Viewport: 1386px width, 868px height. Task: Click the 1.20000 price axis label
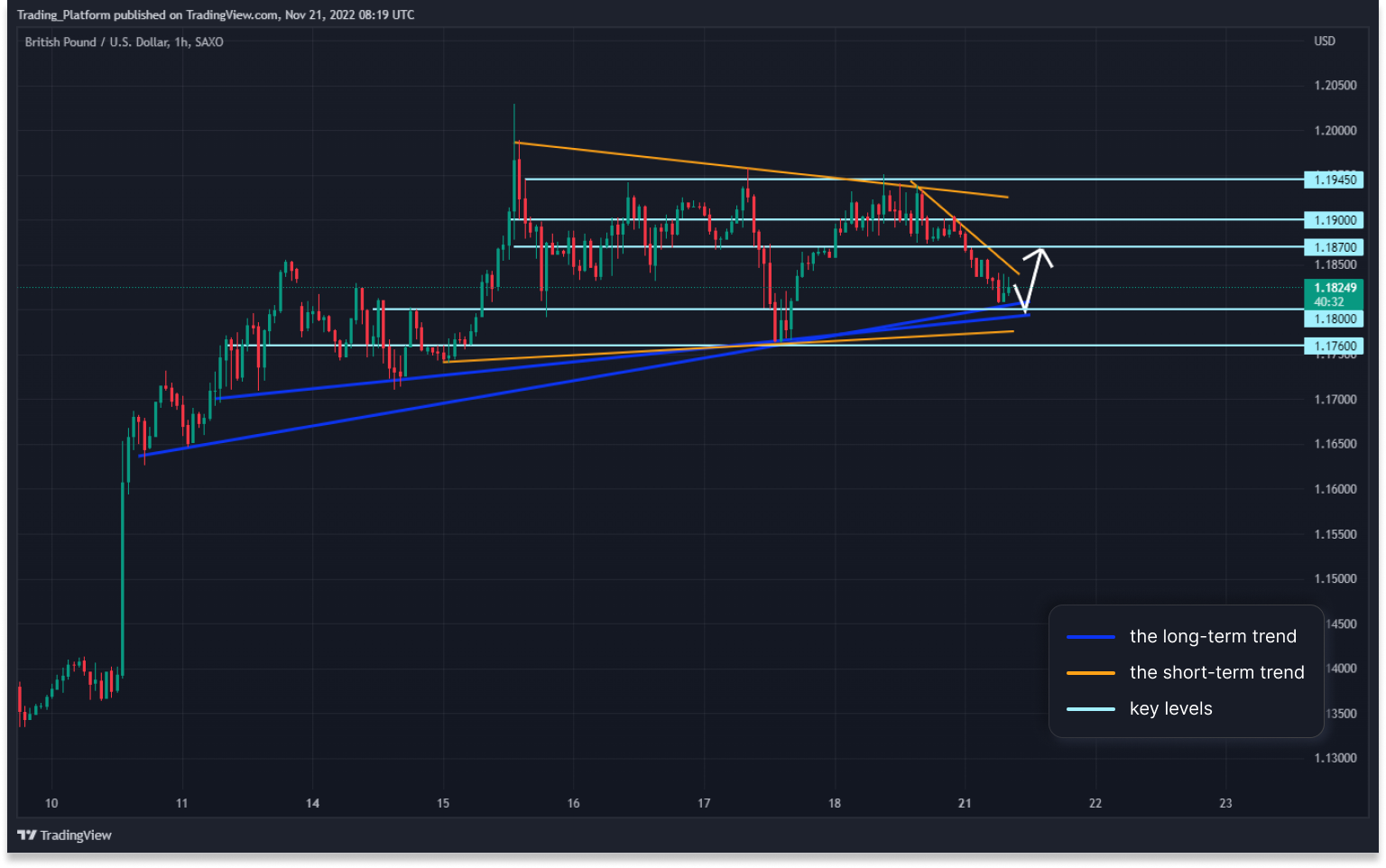(1335, 131)
